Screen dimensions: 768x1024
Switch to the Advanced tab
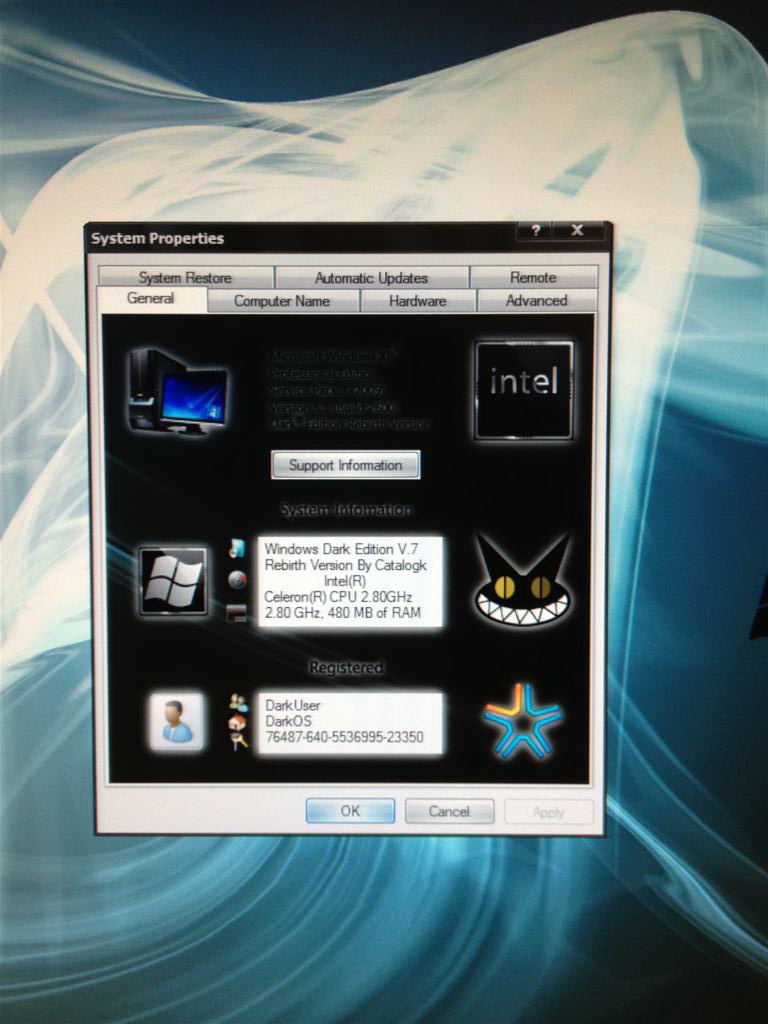tap(536, 300)
